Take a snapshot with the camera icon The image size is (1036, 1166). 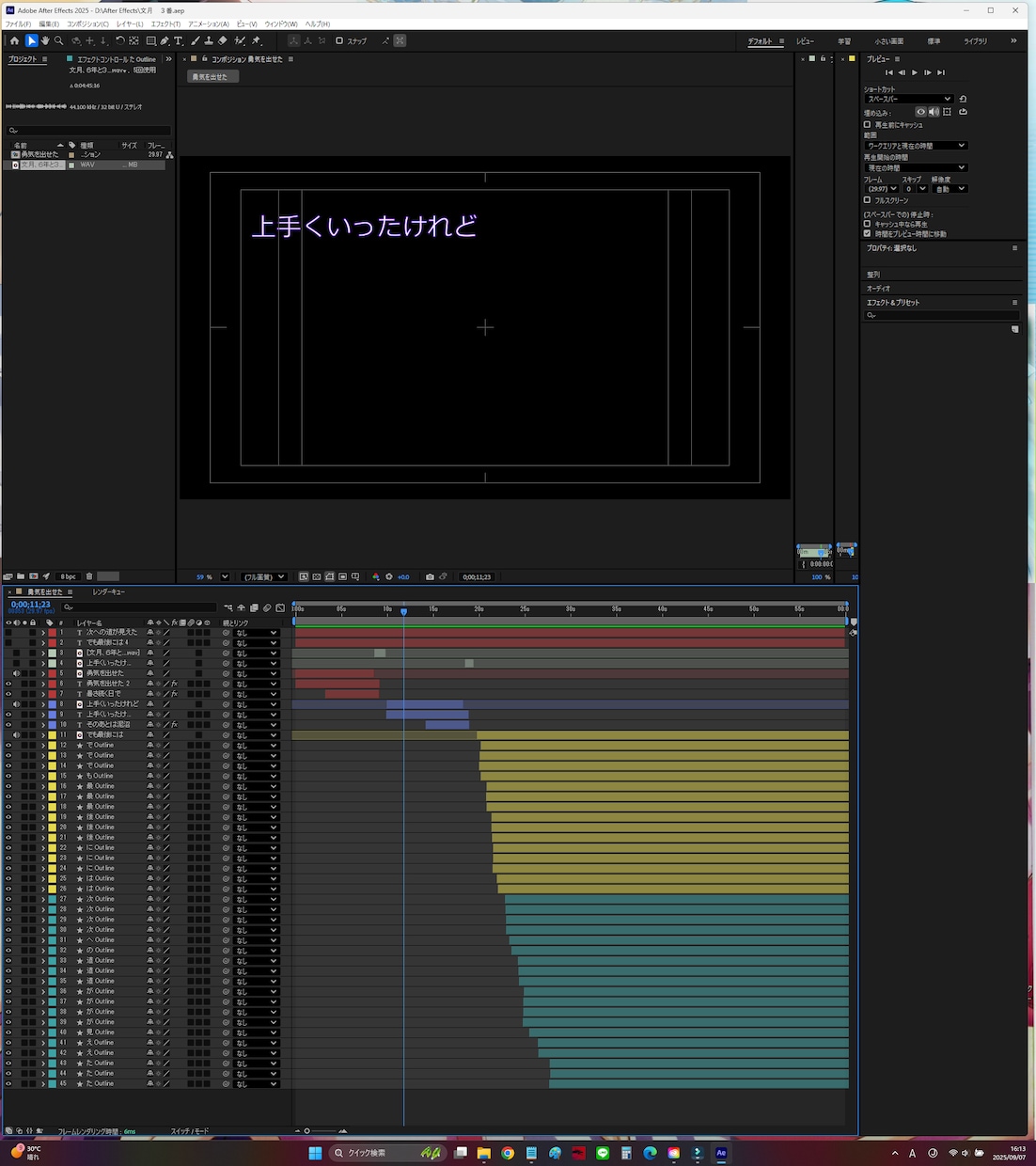click(430, 576)
